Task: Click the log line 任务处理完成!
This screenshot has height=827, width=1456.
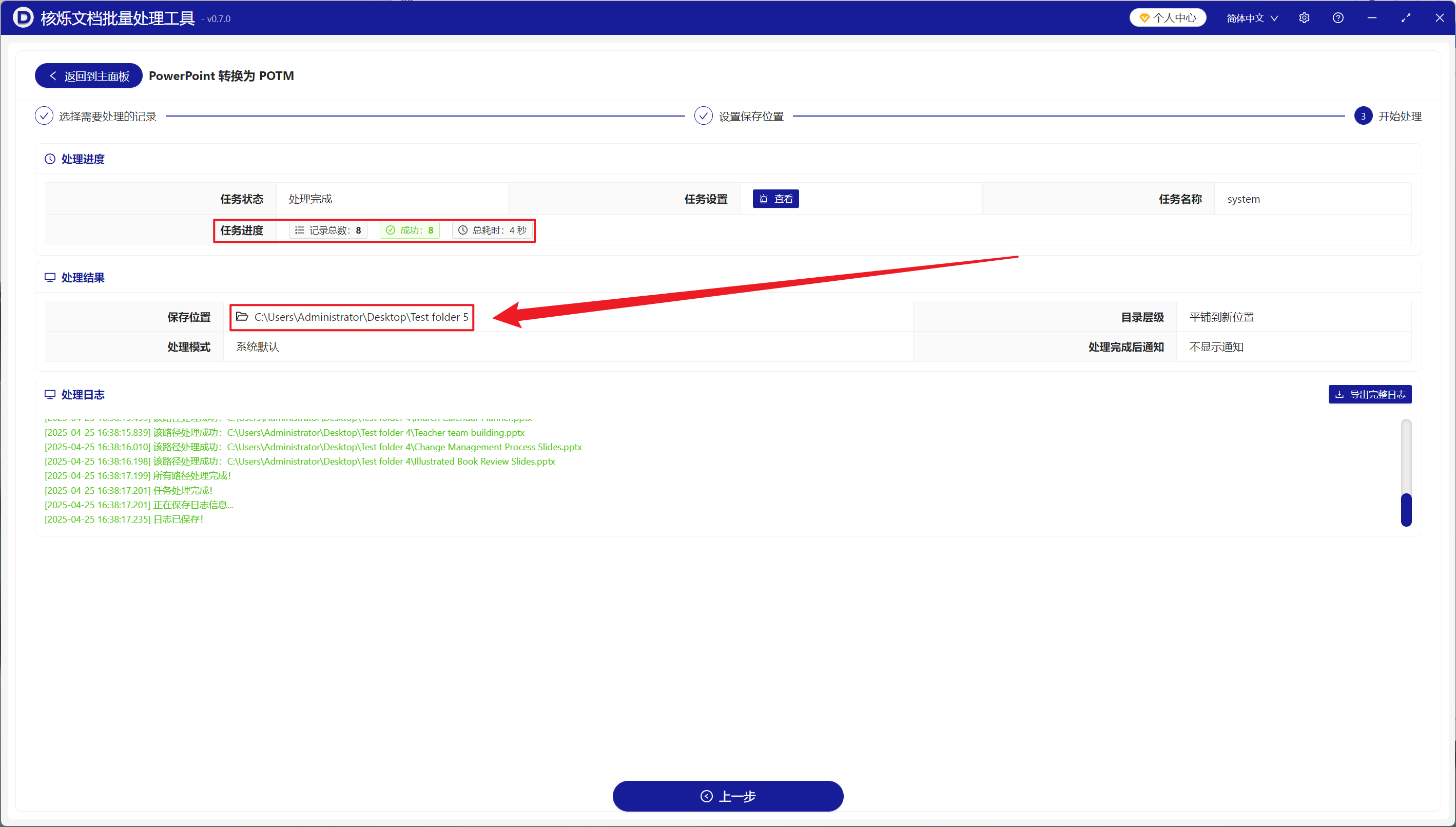Action: pyautogui.click(x=129, y=490)
